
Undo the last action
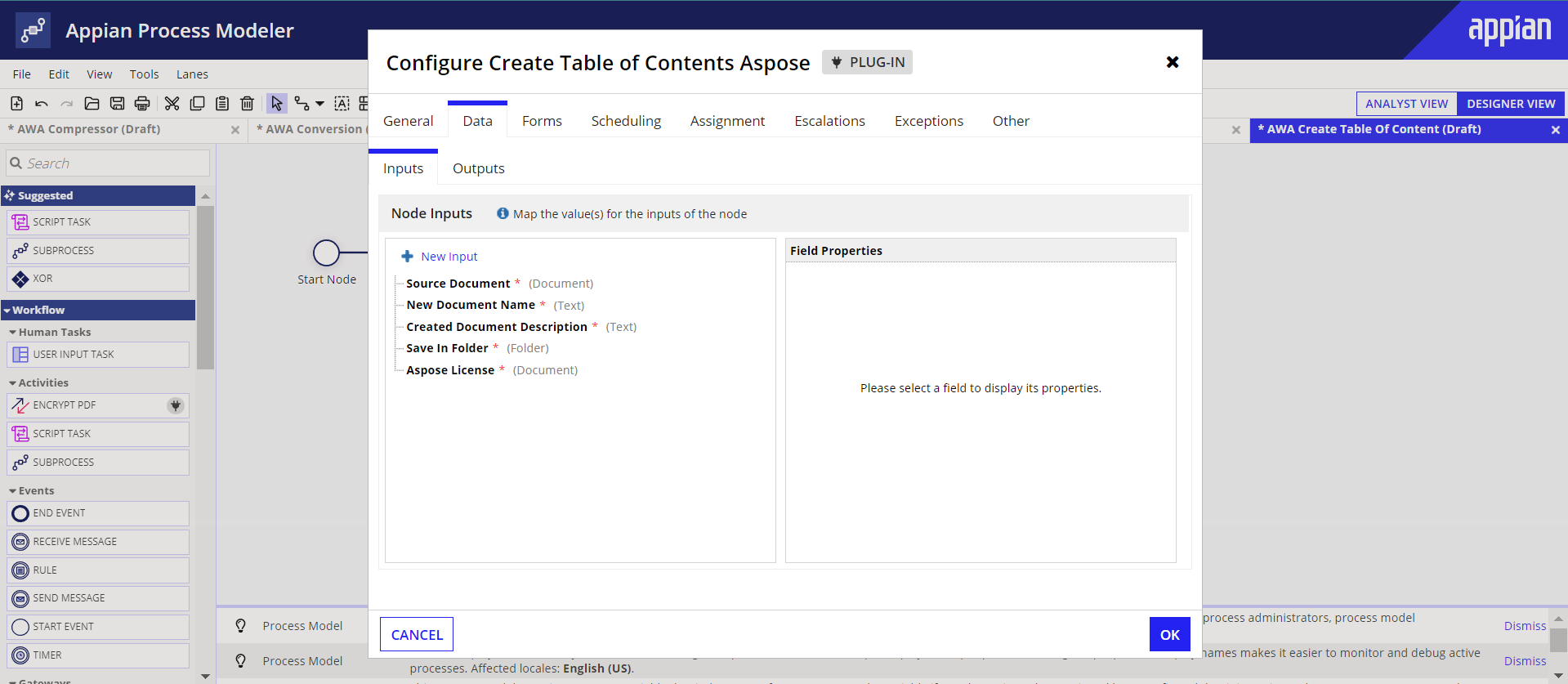pos(42,104)
